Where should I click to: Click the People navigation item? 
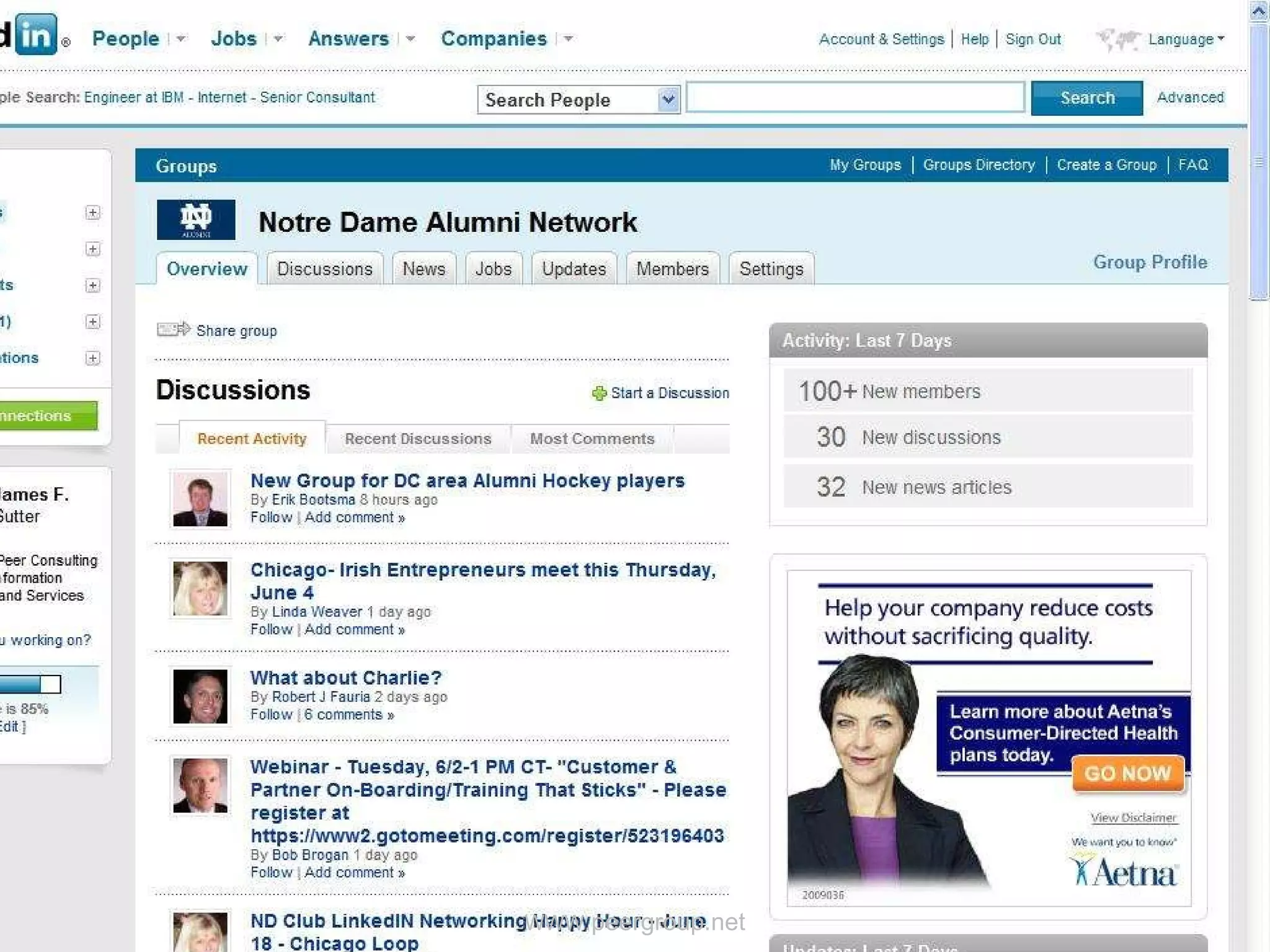tap(125, 38)
